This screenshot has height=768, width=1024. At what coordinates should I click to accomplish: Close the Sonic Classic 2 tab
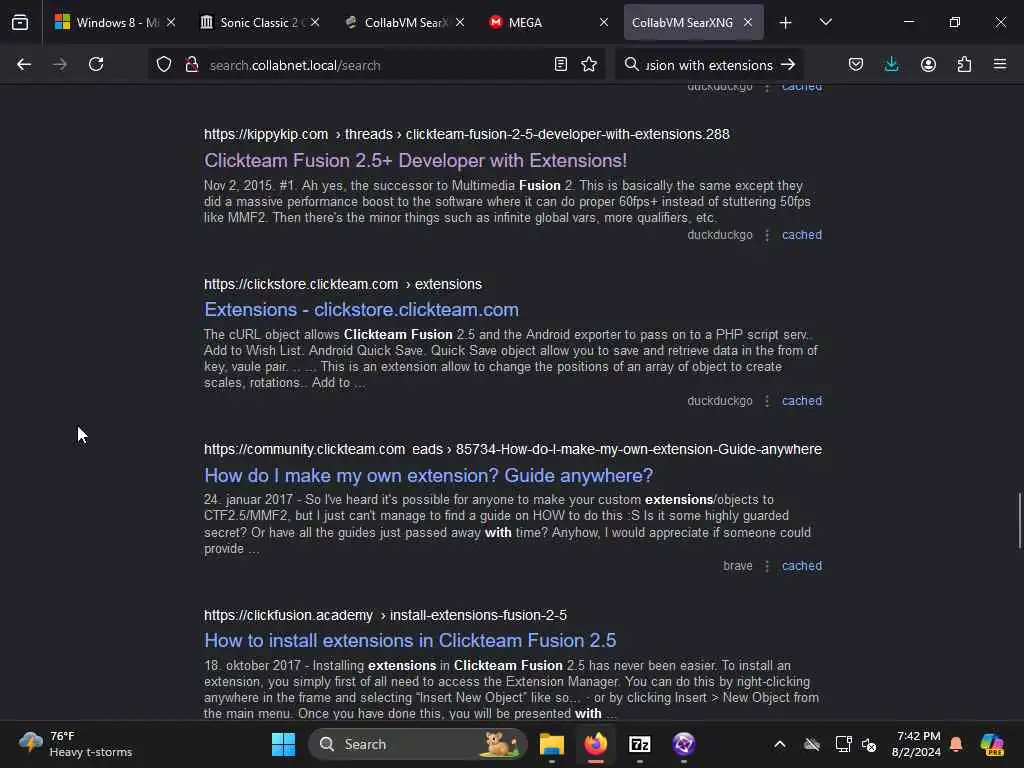point(315,23)
